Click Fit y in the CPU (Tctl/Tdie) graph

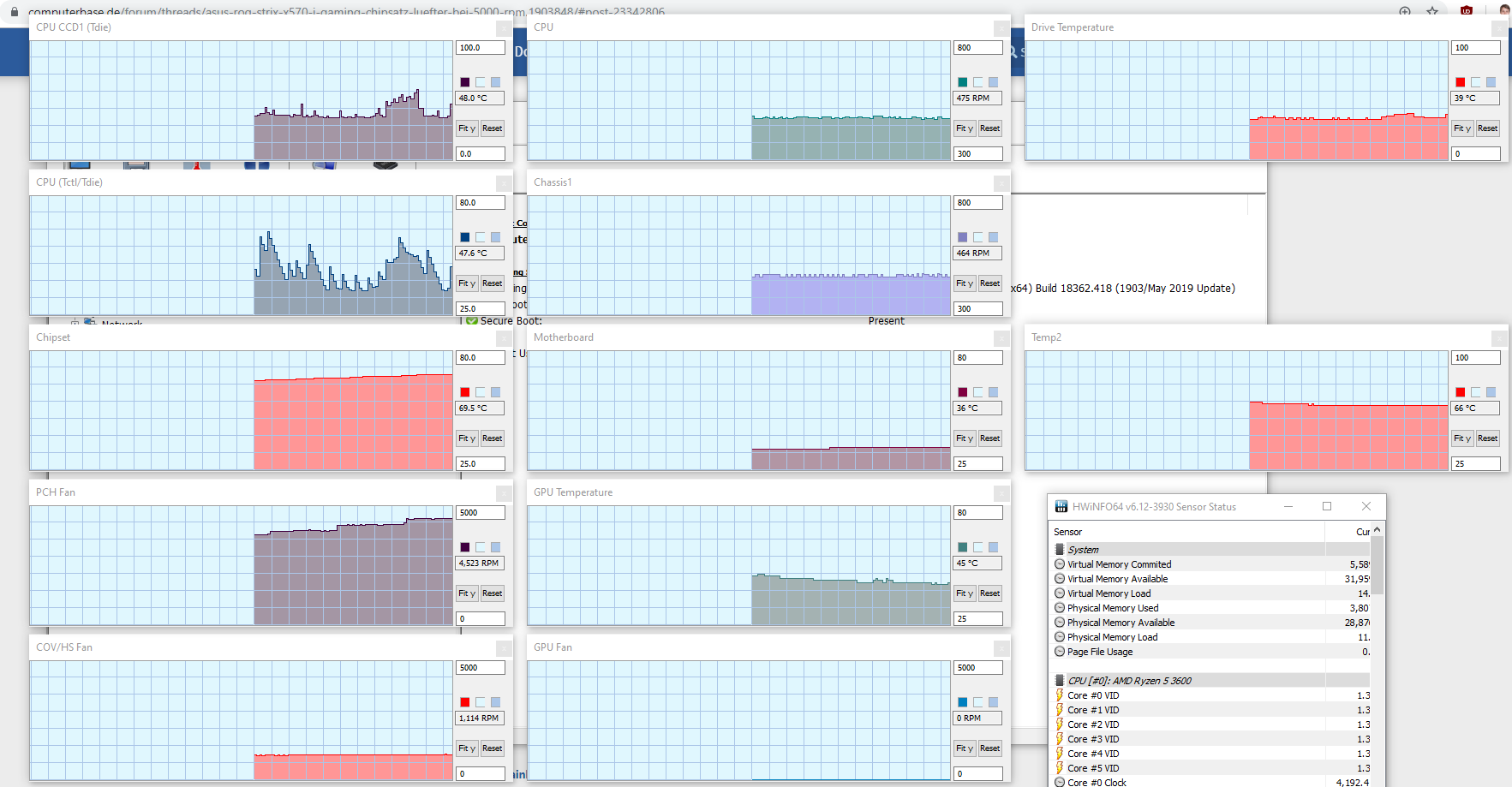(467, 283)
